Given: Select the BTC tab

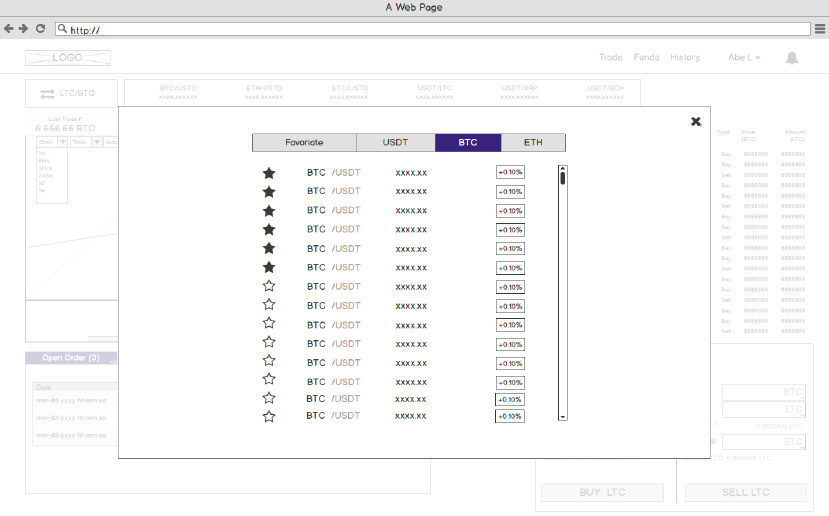Looking at the screenshot, I should click(468, 142).
